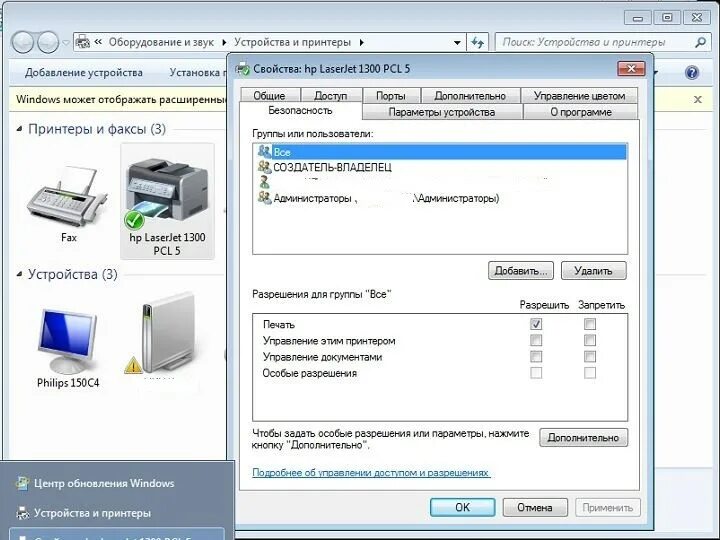Viewport: 720px width, 540px height.
Task: Click the Оборудование и звук breadcrumb
Action: (161, 42)
